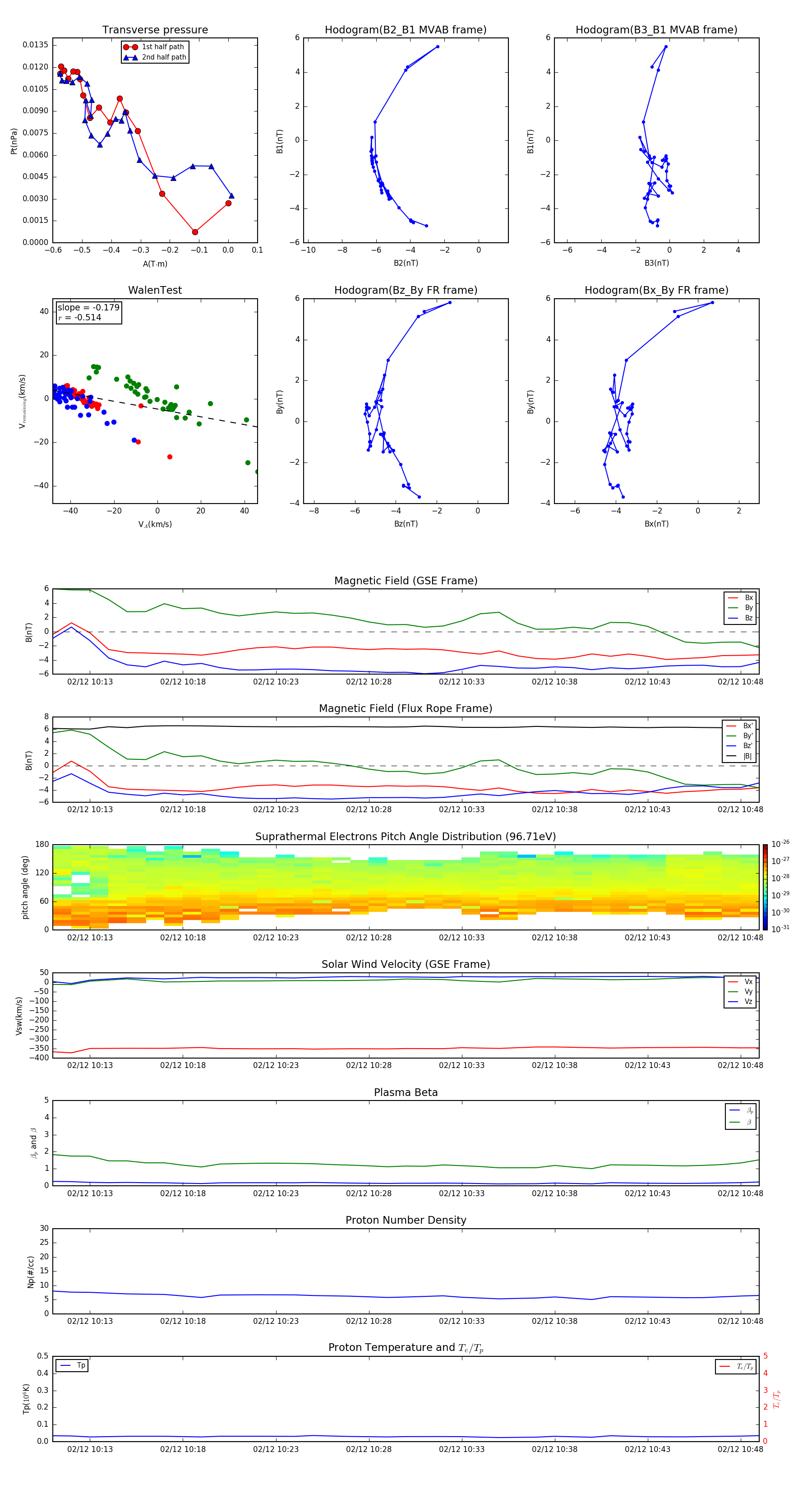Click the '1st half path' legend entry

click(154, 47)
